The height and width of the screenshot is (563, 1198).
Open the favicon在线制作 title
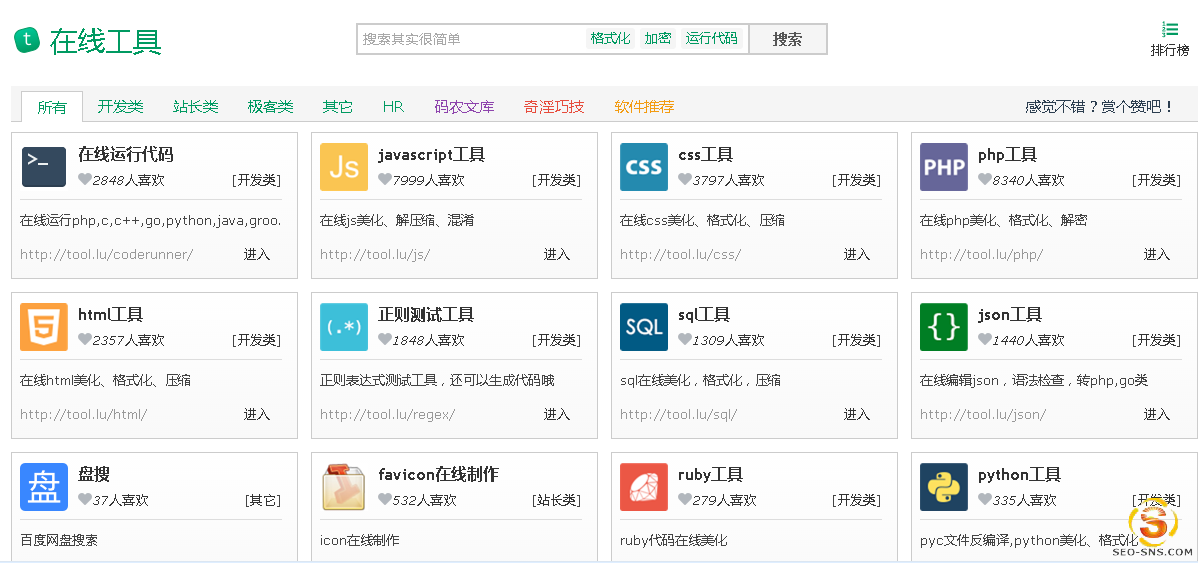[439, 475]
